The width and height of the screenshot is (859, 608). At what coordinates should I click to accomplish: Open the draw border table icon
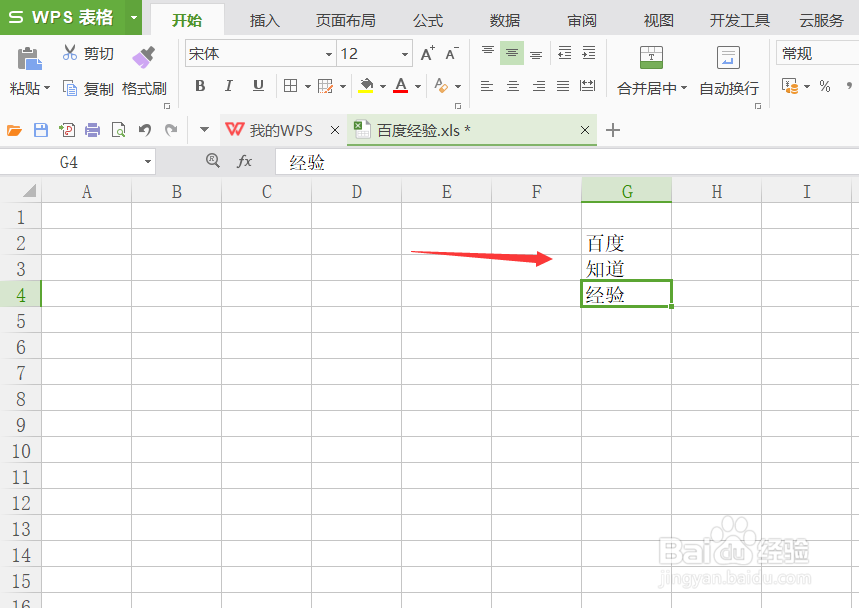pyautogui.click(x=325, y=86)
